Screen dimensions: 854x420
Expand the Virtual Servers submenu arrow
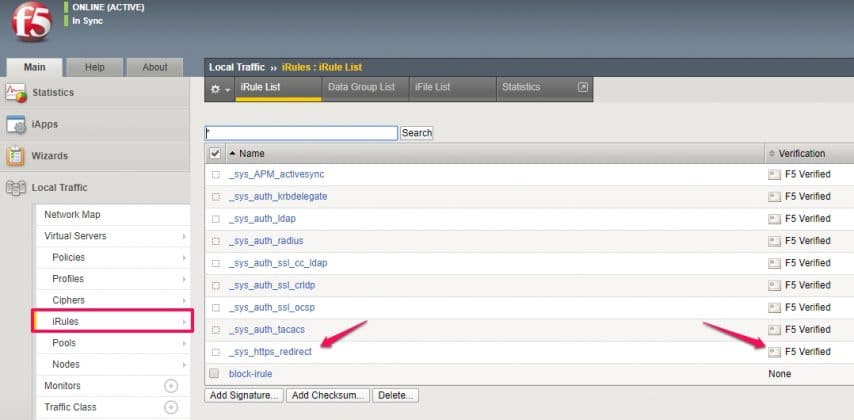(183, 236)
